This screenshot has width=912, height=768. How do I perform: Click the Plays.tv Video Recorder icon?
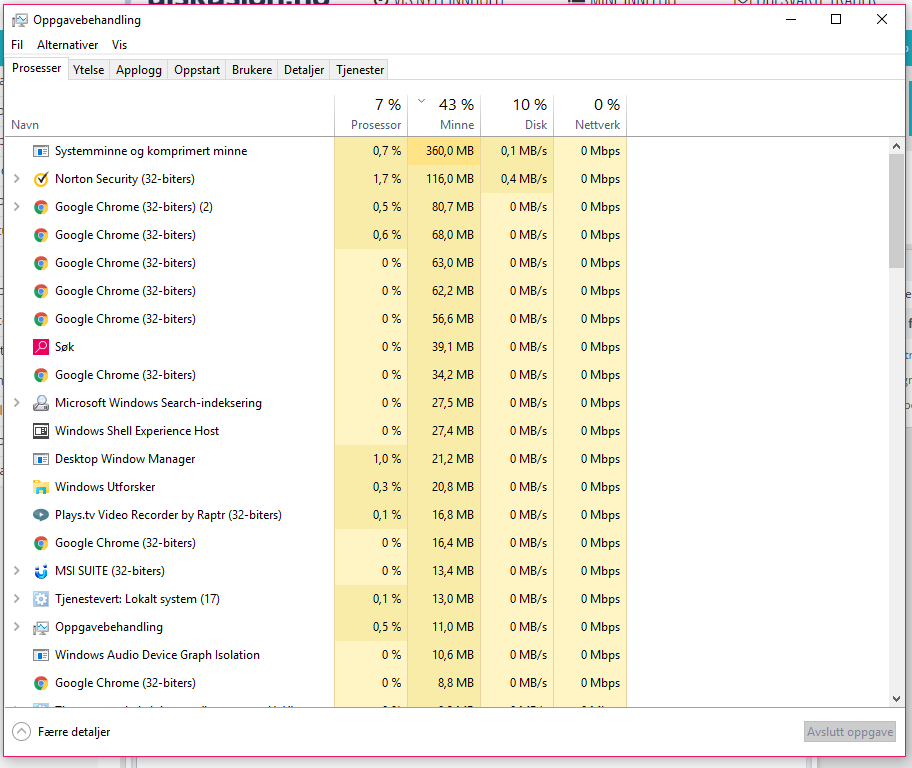[x=41, y=515]
